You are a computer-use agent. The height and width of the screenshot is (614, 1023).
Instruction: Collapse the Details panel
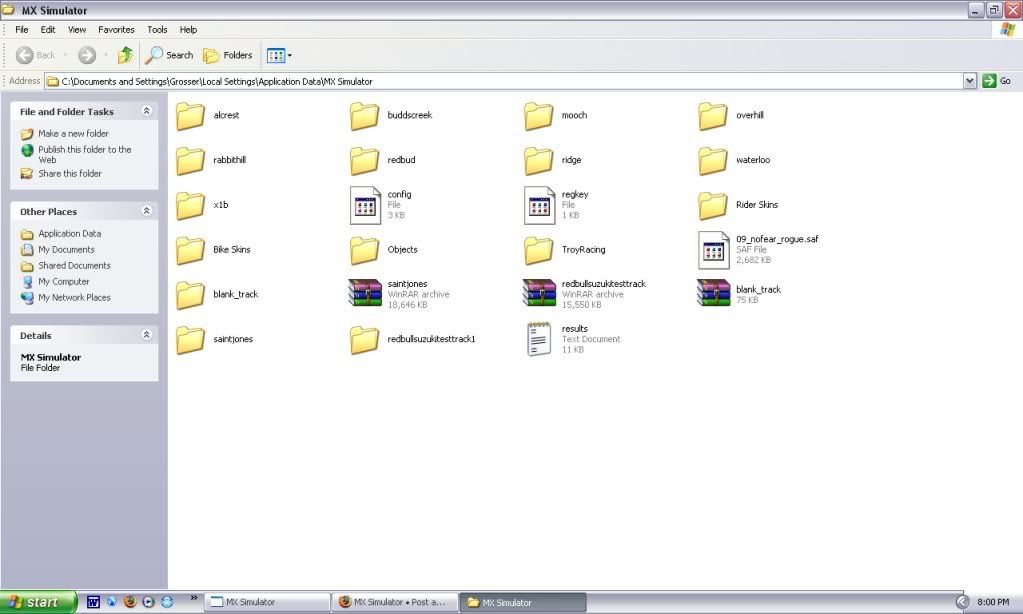tap(147, 335)
